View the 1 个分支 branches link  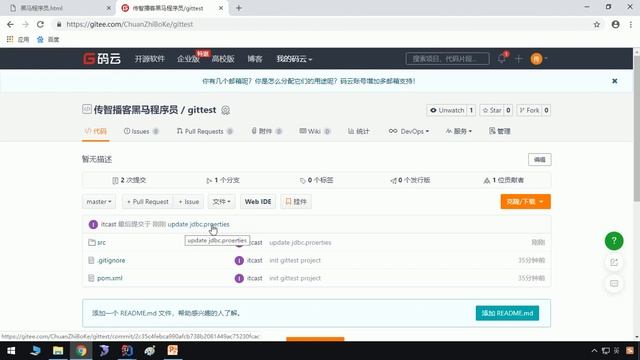point(223,180)
